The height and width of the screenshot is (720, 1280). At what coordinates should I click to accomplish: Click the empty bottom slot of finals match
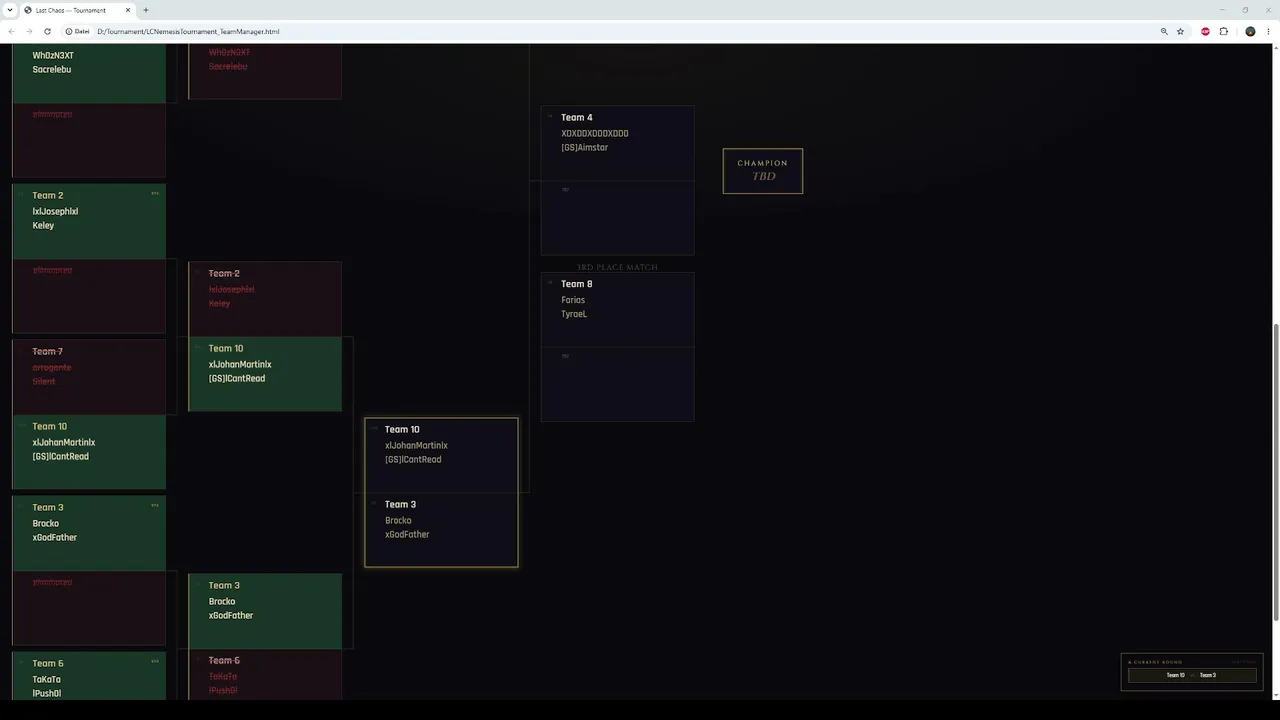click(618, 218)
